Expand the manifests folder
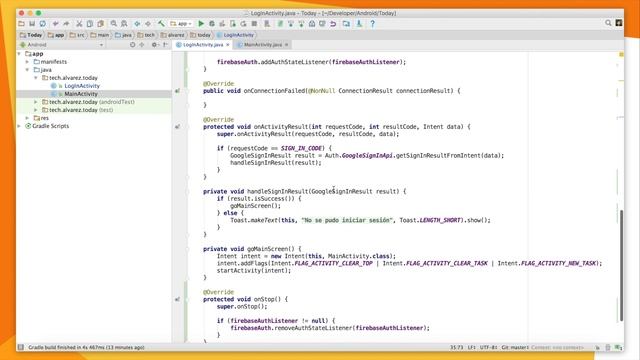The height and width of the screenshot is (360, 640). pyautogui.click(x=27, y=62)
